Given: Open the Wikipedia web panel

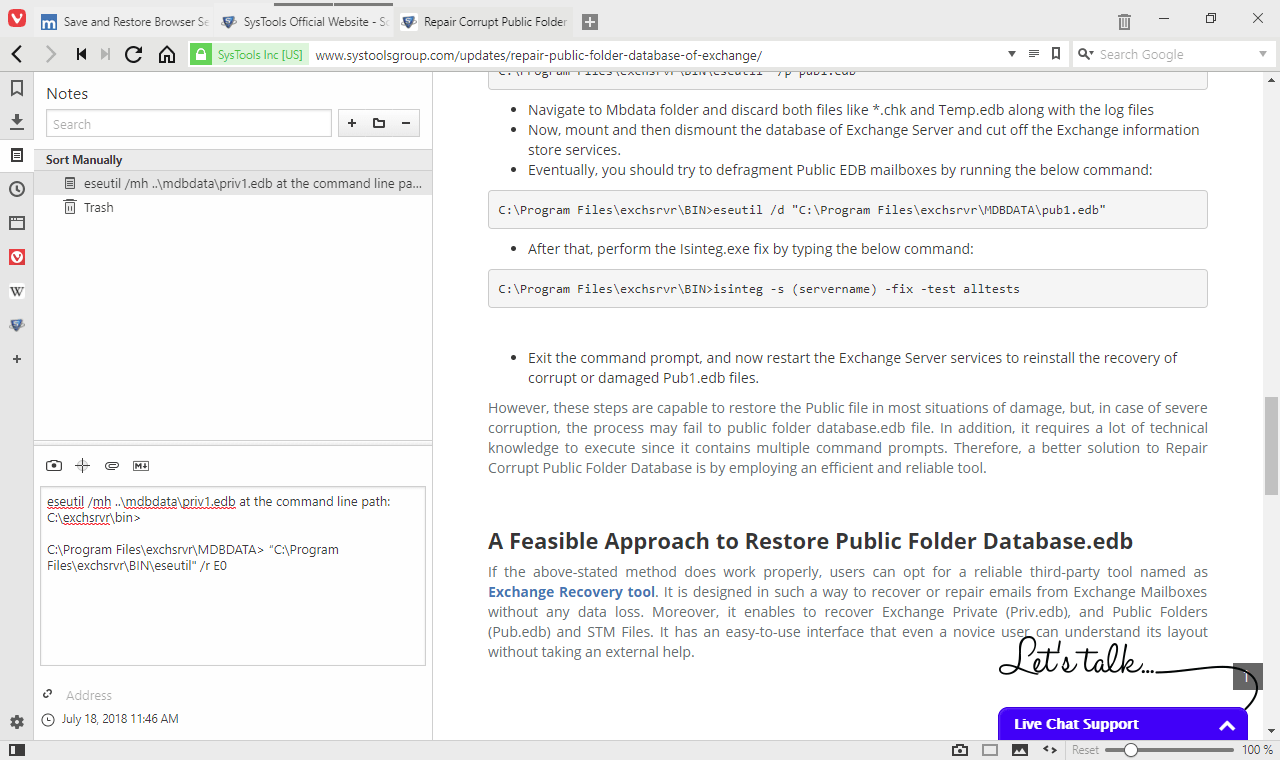Looking at the screenshot, I should pyautogui.click(x=16, y=291).
